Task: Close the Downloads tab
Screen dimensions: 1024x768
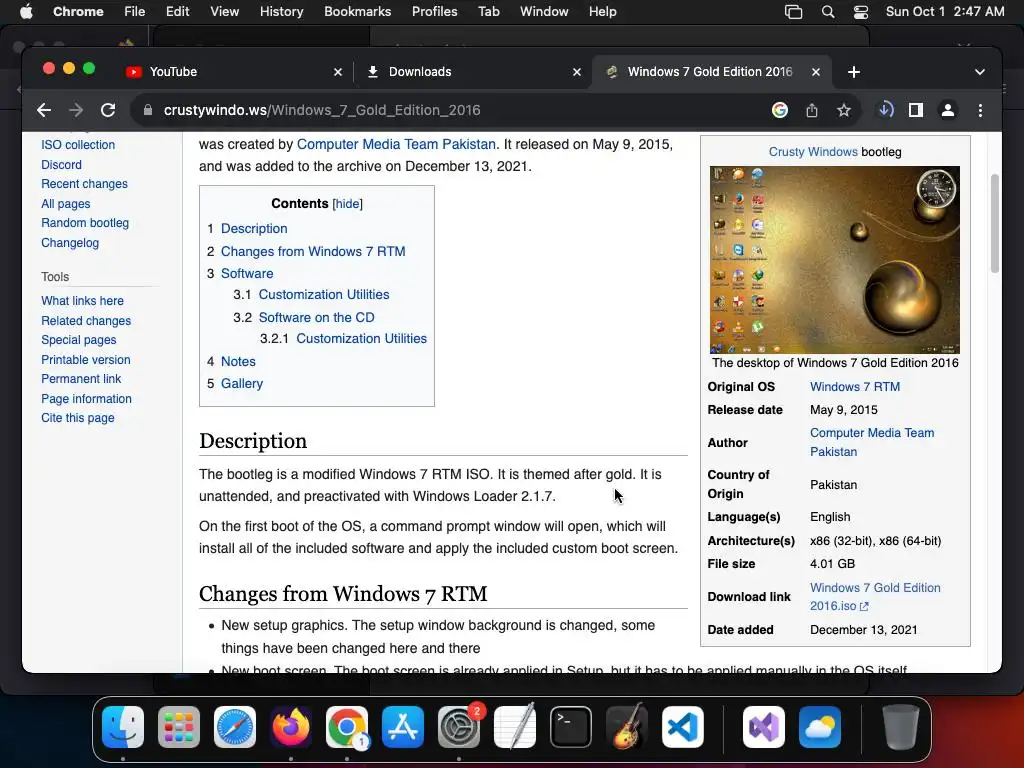Action: click(x=577, y=72)
